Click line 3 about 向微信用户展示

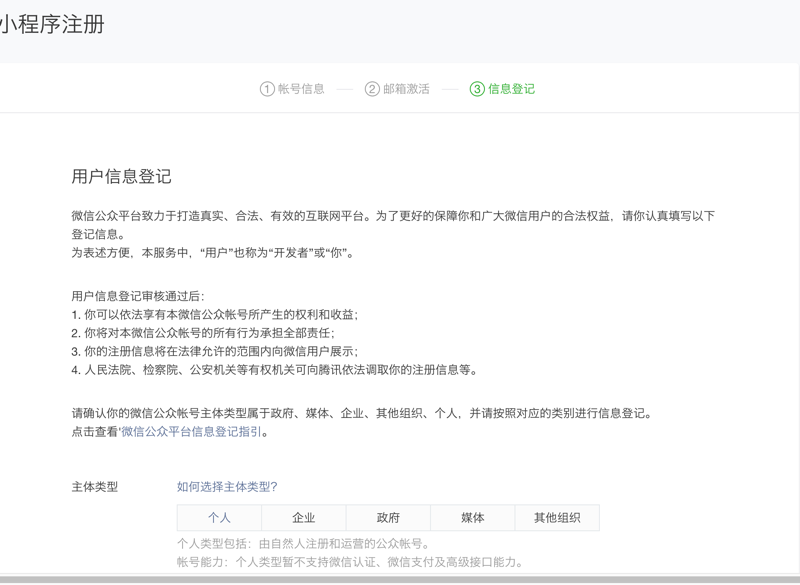point(215,351)
